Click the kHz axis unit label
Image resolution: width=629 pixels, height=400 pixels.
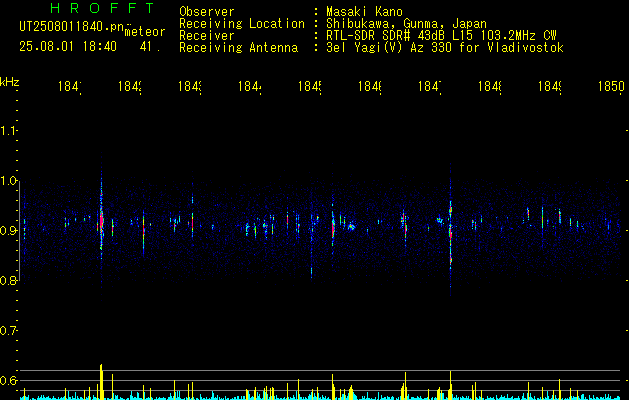pos(9,83)
